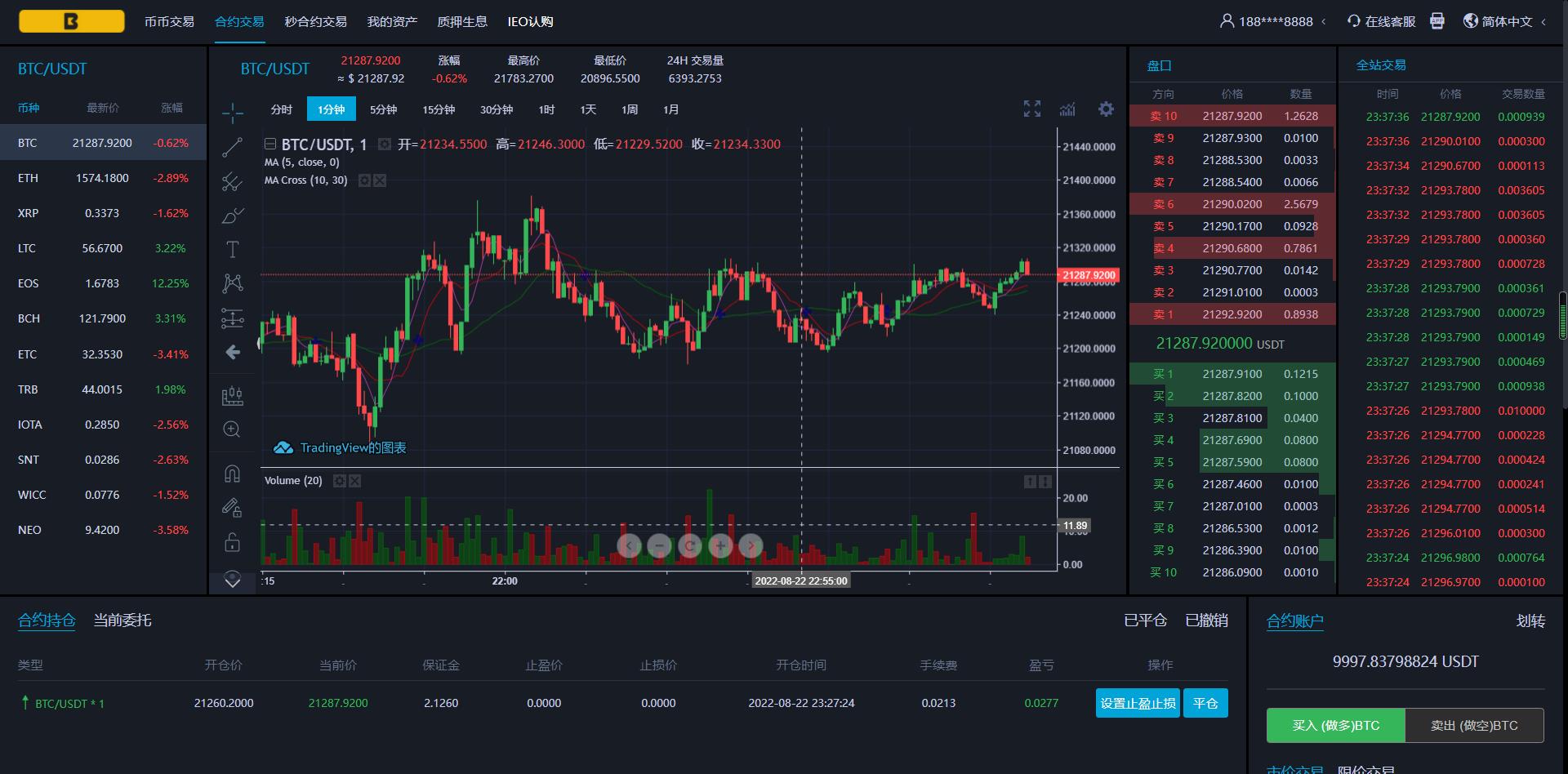
Task: Select the magnet snap mode tool
Action: 232,474
